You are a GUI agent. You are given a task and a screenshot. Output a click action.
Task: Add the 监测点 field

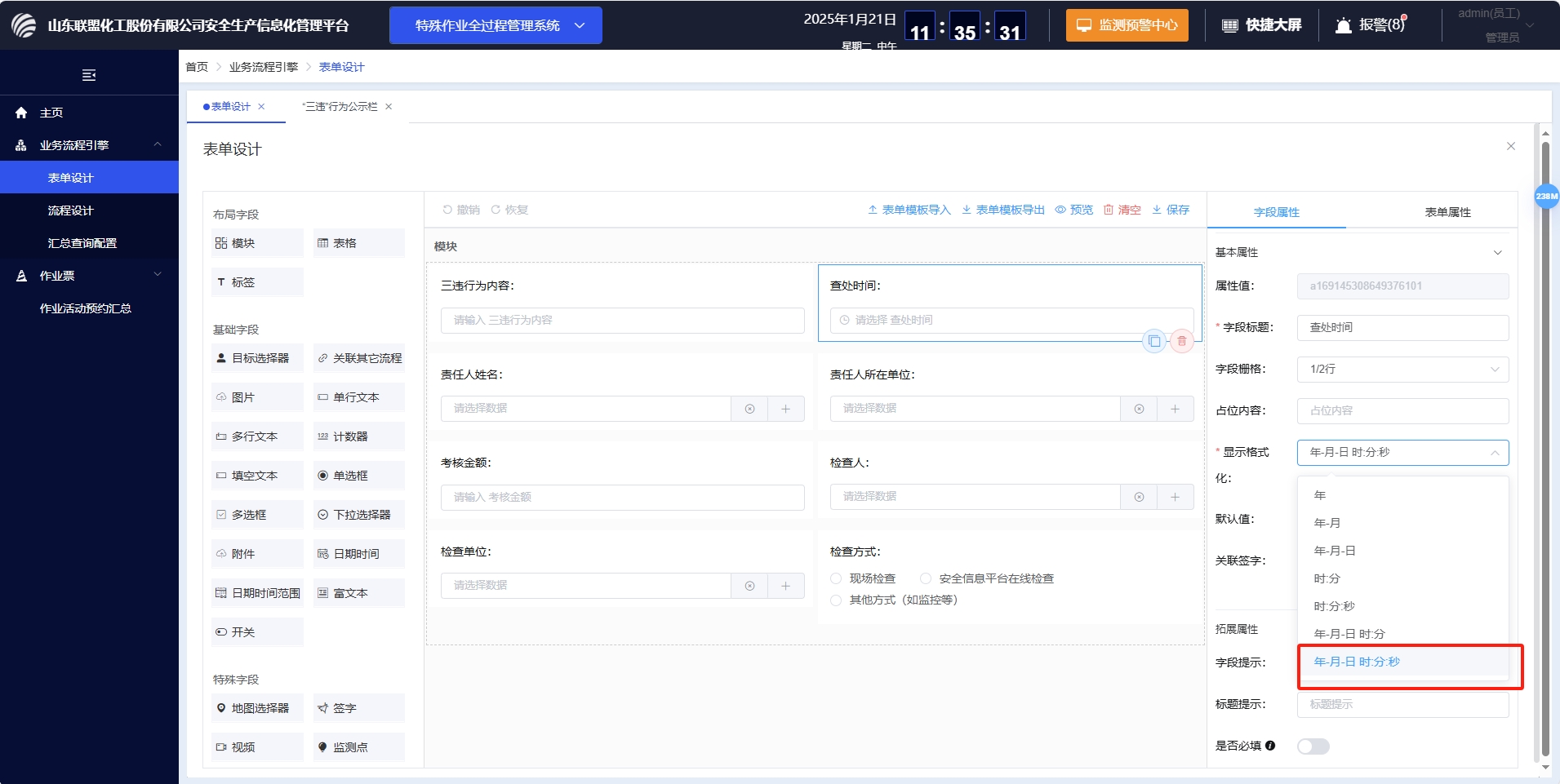[x=358, y=747]
